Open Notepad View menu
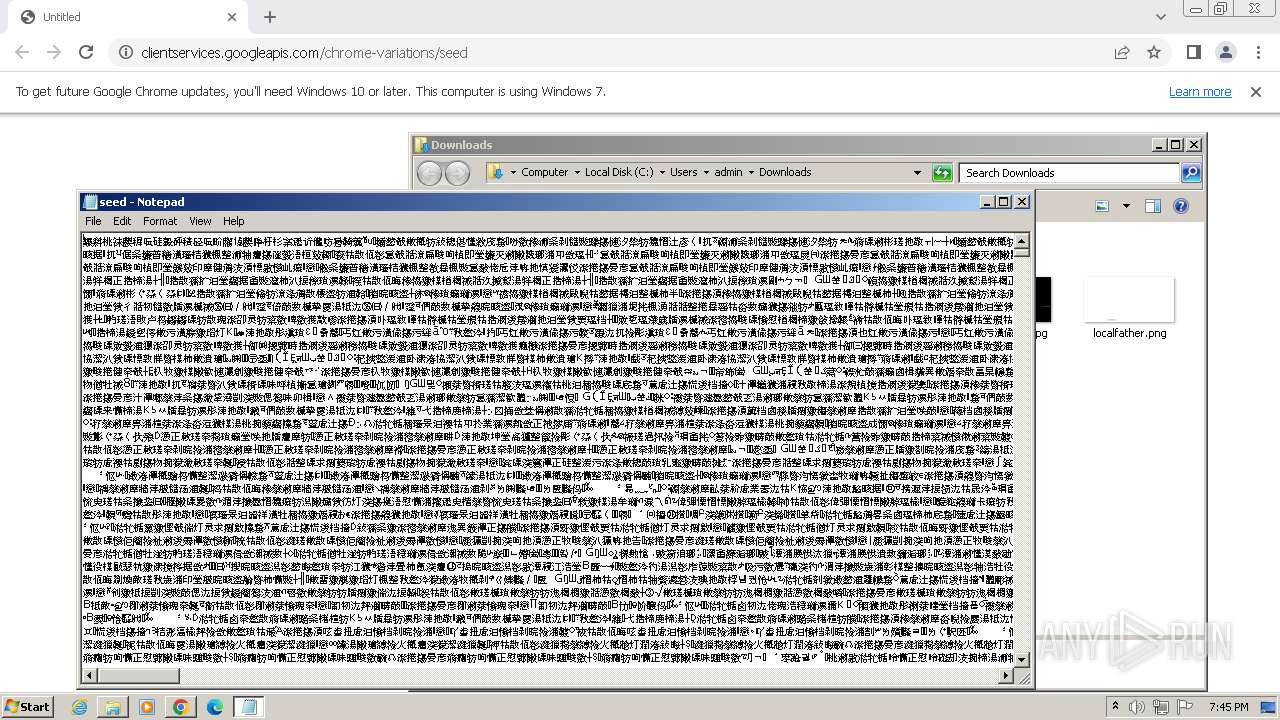Image resolution: width=1280 pixels, height=720 pixels. tap(200, 221)
